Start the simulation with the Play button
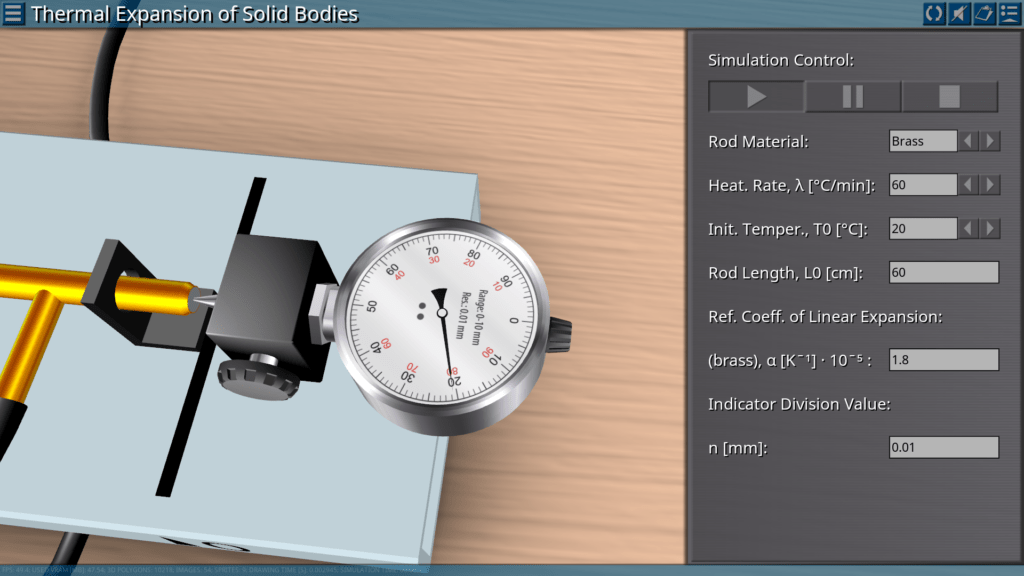 tap(756, 97)
